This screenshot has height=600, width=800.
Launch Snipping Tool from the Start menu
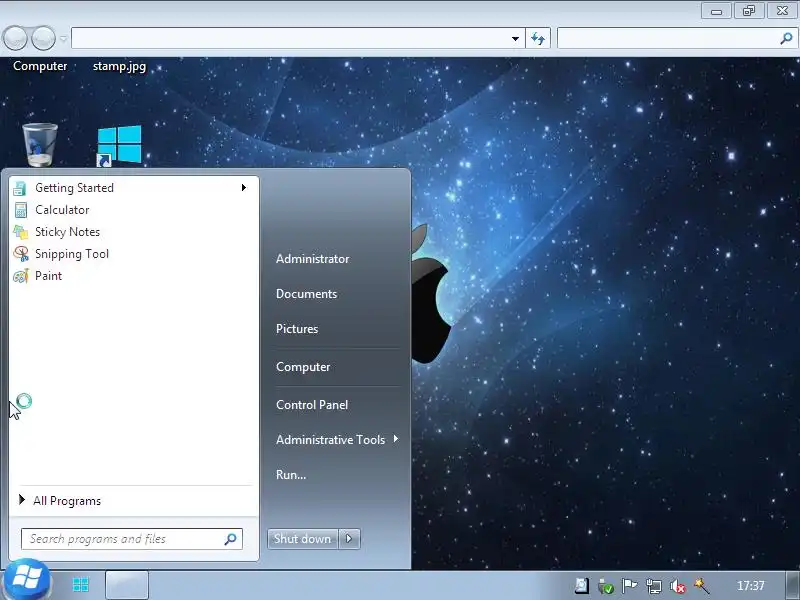(134, 254)
